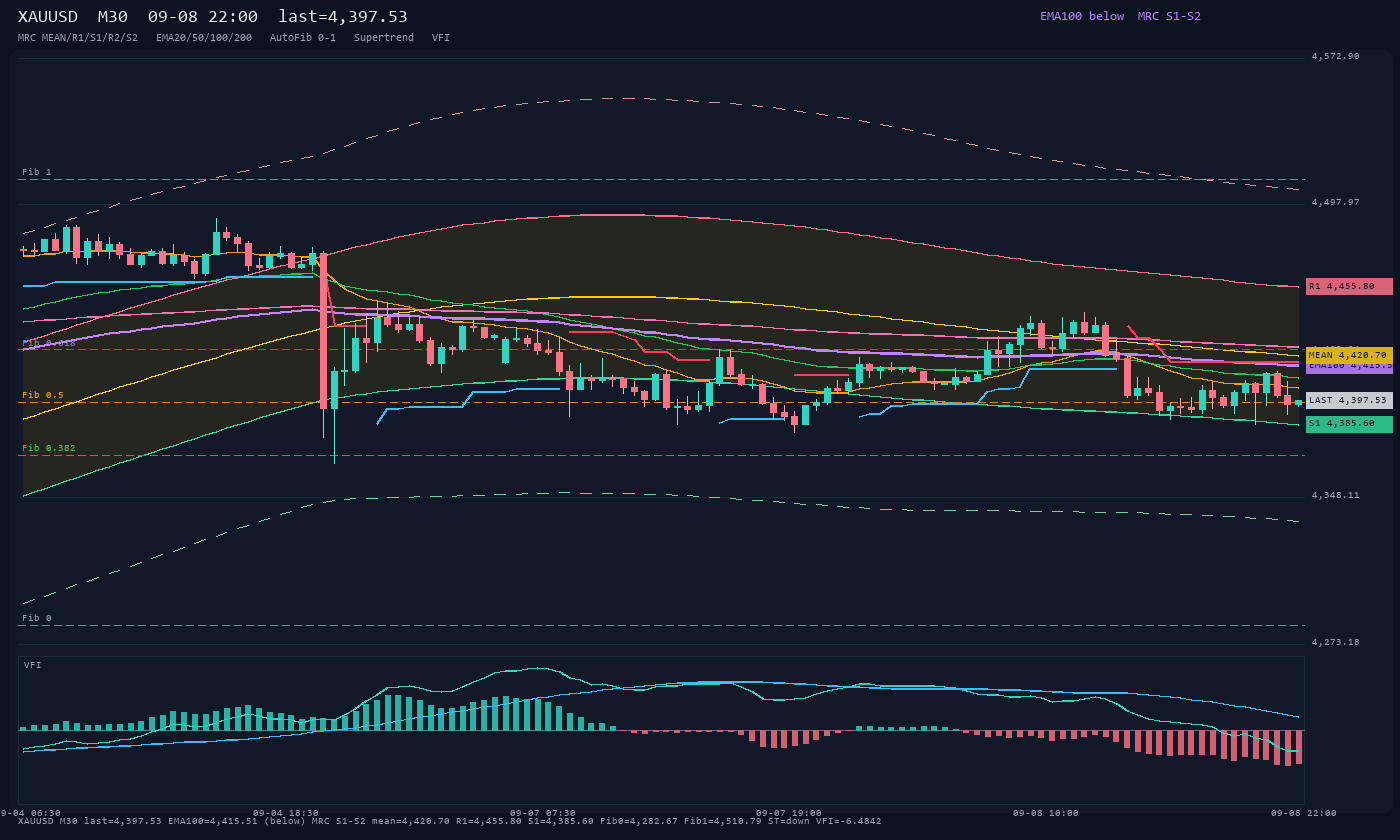Select the 'Fib 0.5' level label
The width and height of the screenshot is (1400, 840).
coord(43,395)
